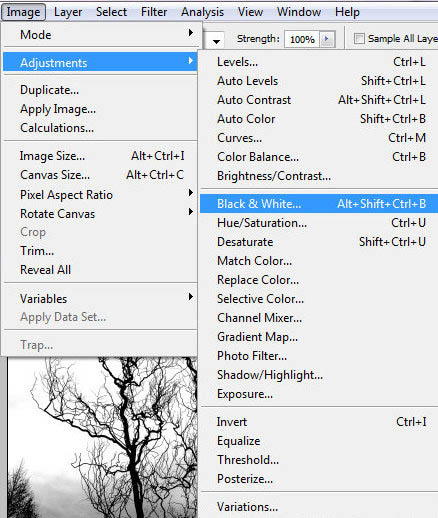Expand Rotate Canvas submenu
Screen dimensions: 438x518
click(100, 214)
